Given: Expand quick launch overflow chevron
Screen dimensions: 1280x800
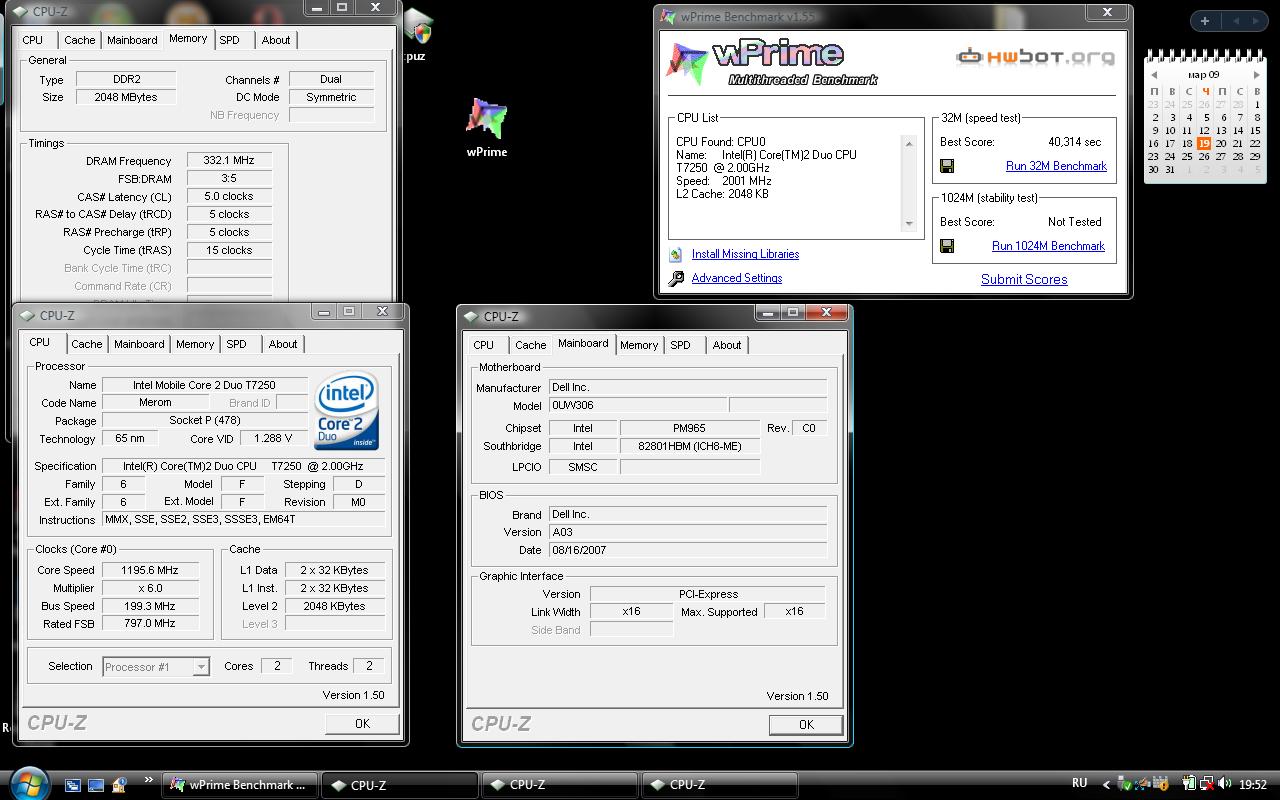Looking at the screenshot, I should pos(149,780).
